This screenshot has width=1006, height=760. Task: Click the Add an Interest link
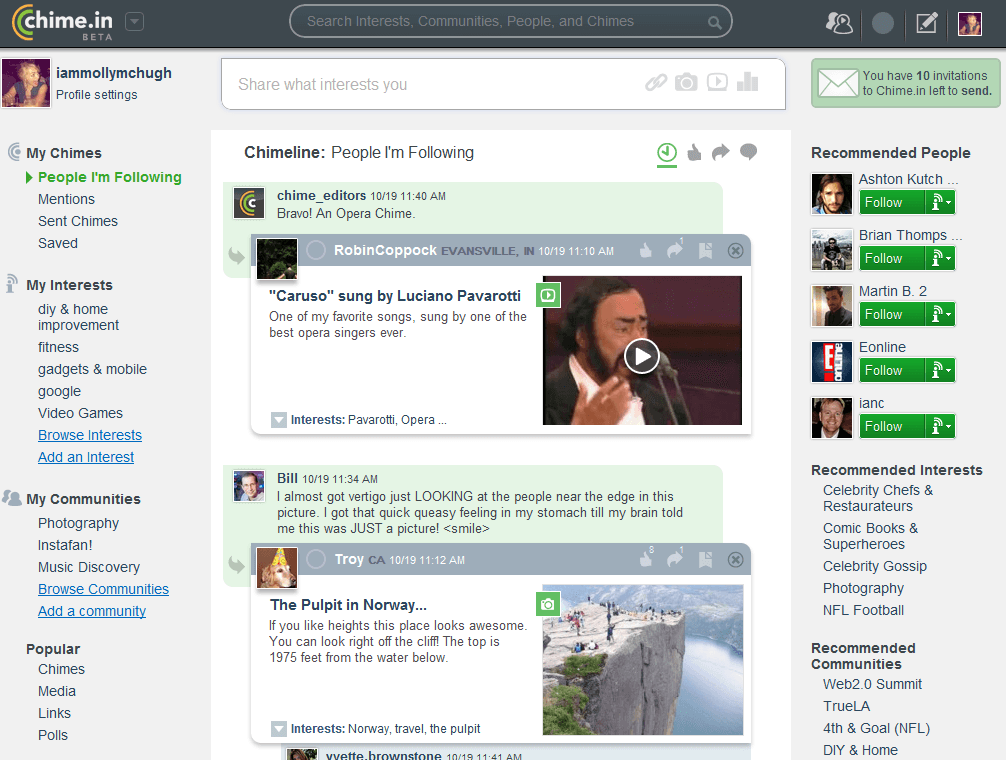(86, 457)
